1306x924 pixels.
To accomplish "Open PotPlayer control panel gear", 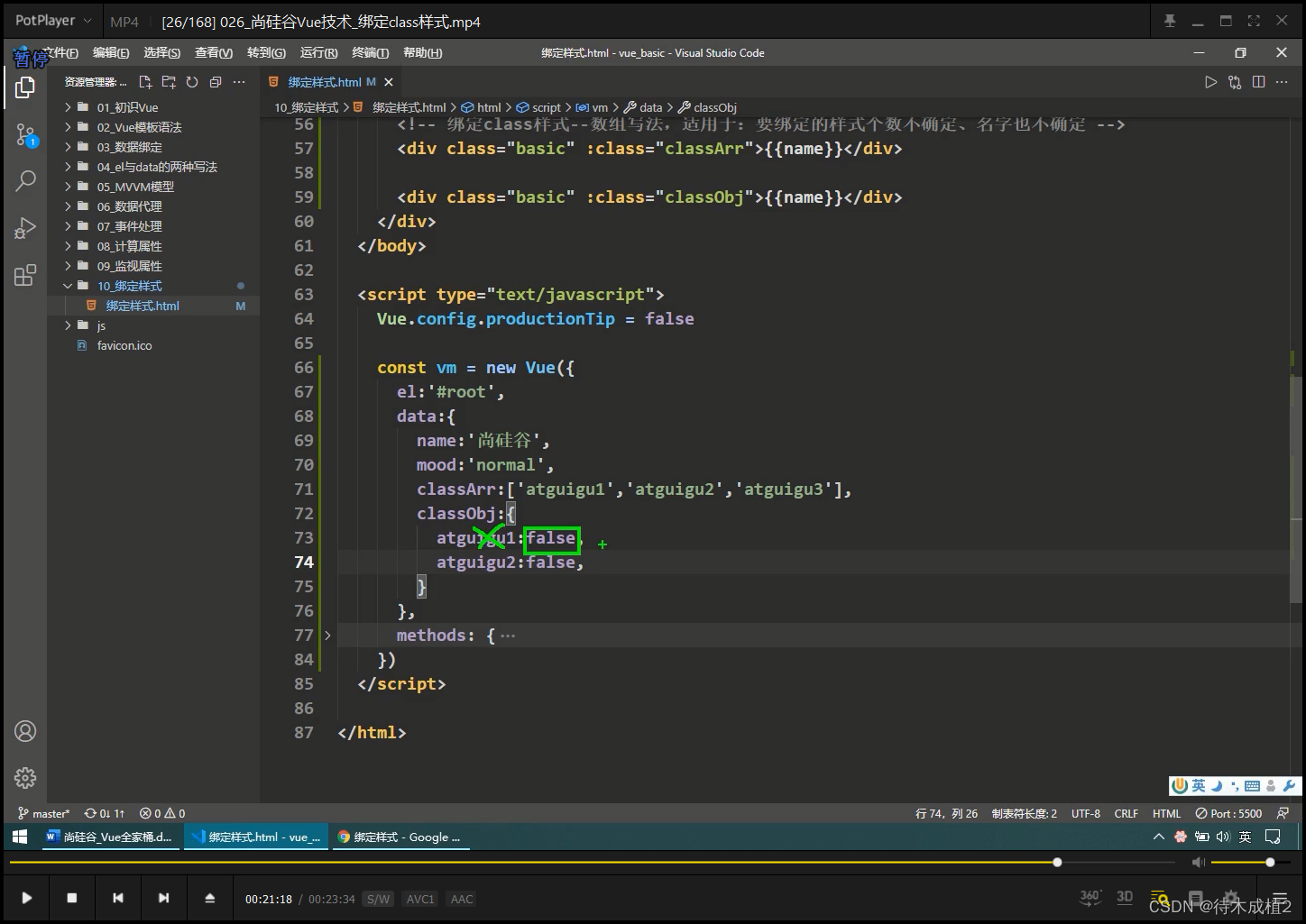I will click(1230, 898).
